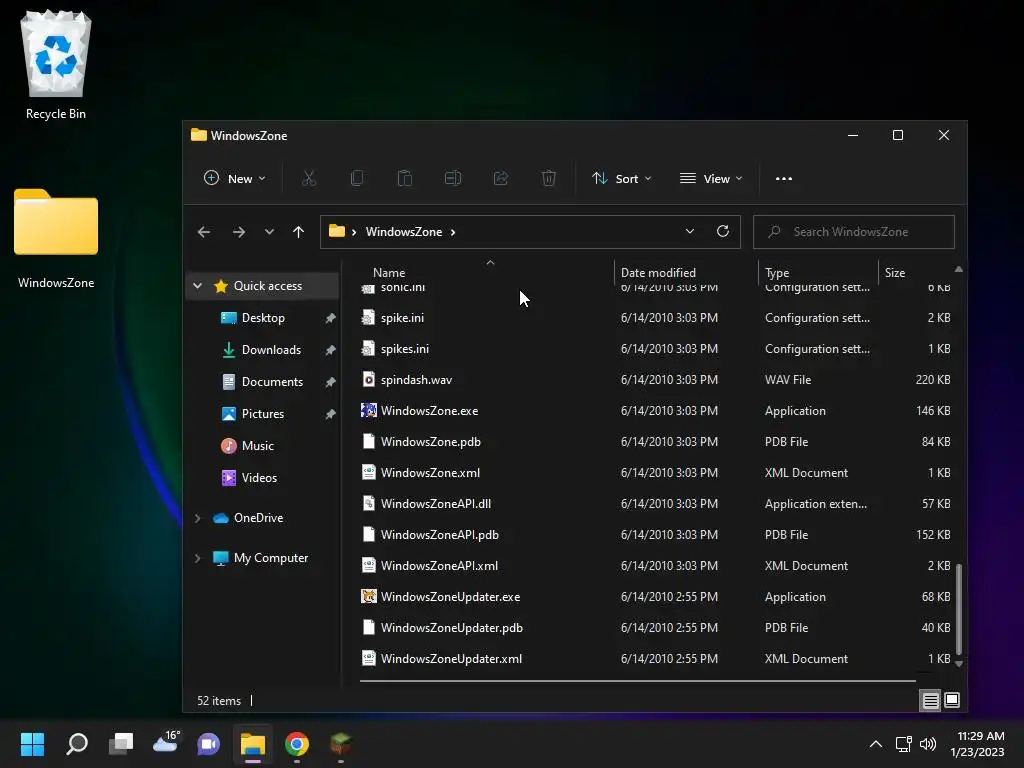
Task: Open Chat app on taskbar
Action: (x=208, y=744)
